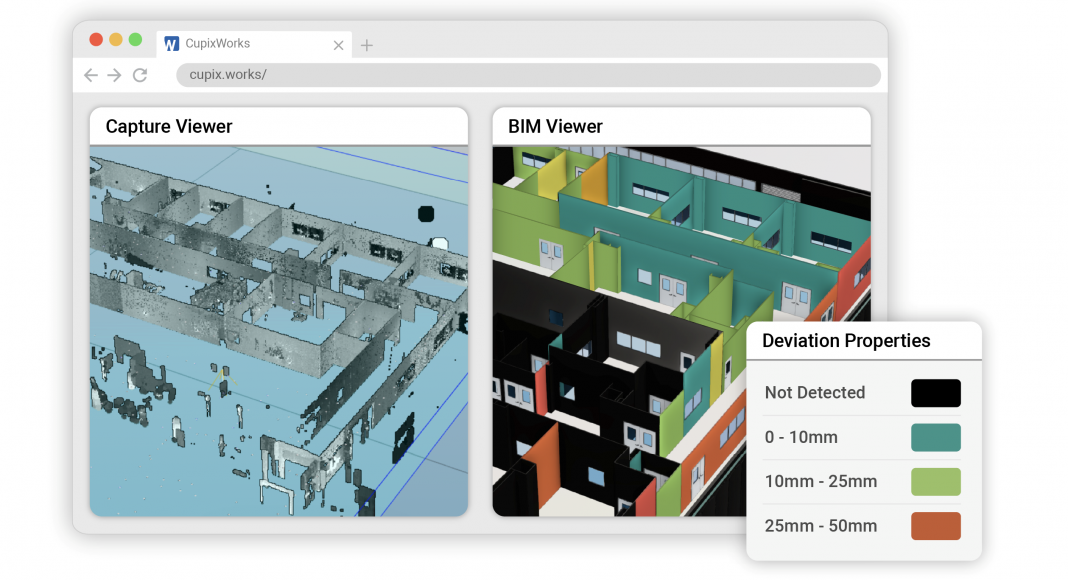Screen dimensions: 1068x580
Task: Select the Capture Viewer panel header
Action: [169, 127]
